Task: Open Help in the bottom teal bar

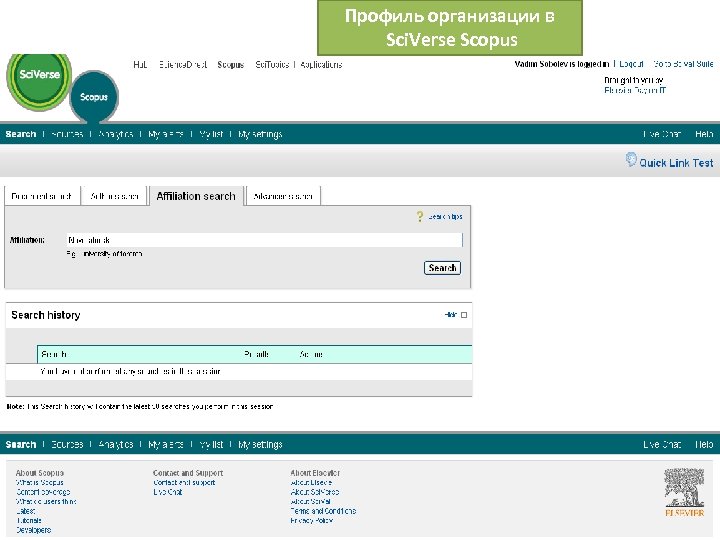Action: point(704,444)
